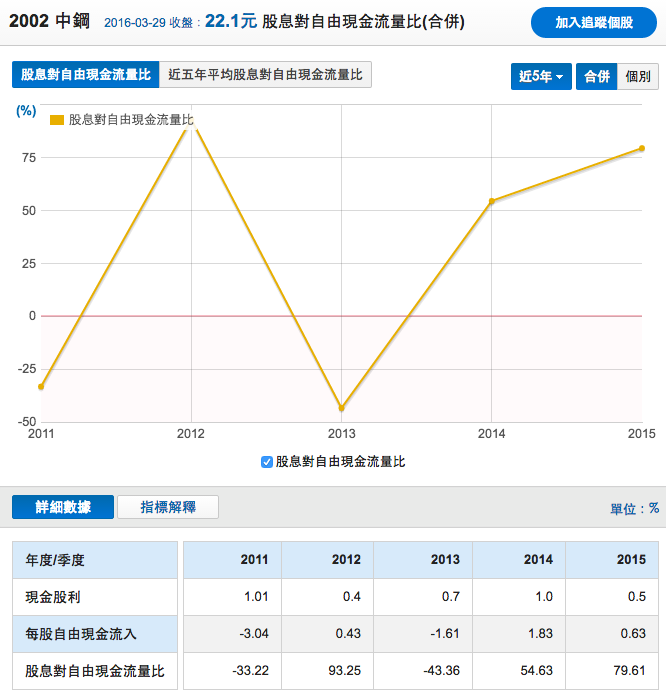
Task: Click the 加入追蹤個股 button
Action: point(593,22)
